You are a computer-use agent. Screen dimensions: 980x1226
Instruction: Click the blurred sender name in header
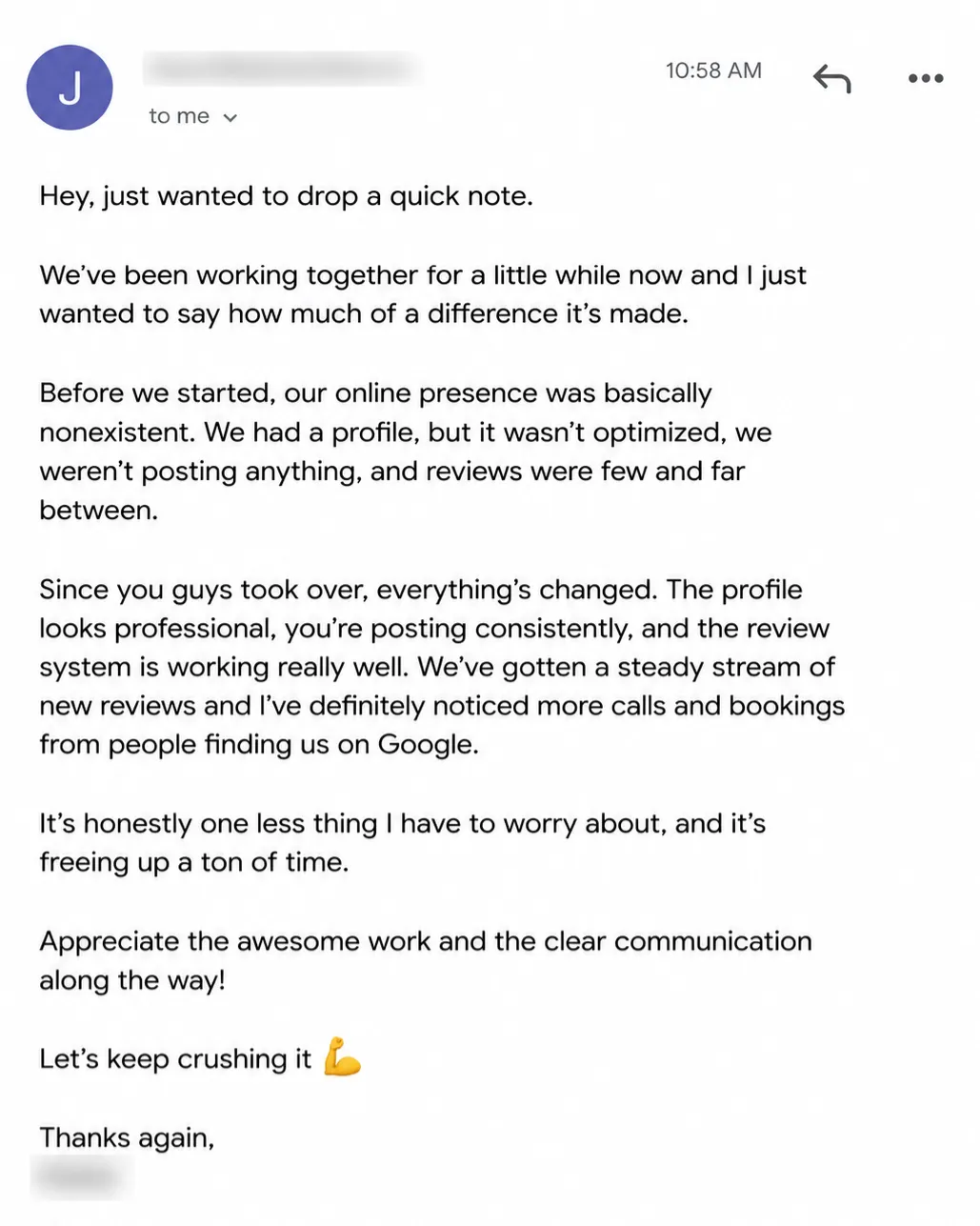[283, 69]
